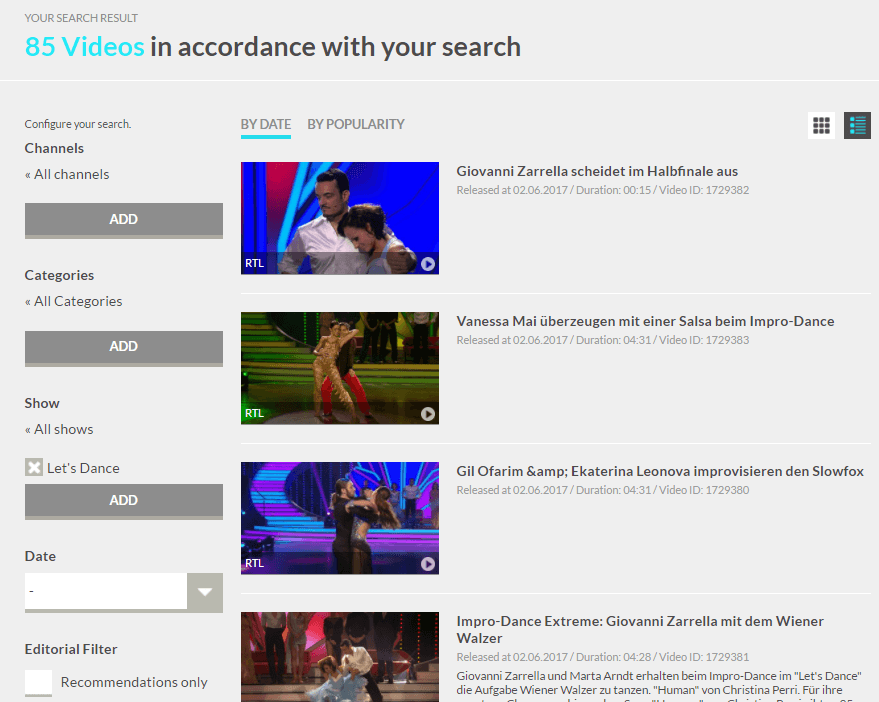Image resolution: width=879 pixels, height=702 pixels.
Task: Sort results by popularity tab
Action: click(x=355, y=124)
